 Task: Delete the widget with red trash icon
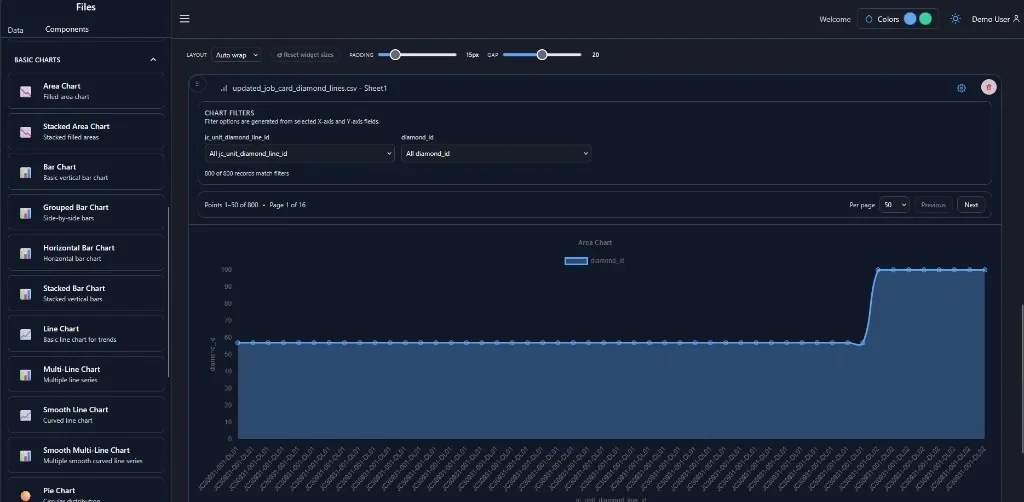(x=989, y=87)
